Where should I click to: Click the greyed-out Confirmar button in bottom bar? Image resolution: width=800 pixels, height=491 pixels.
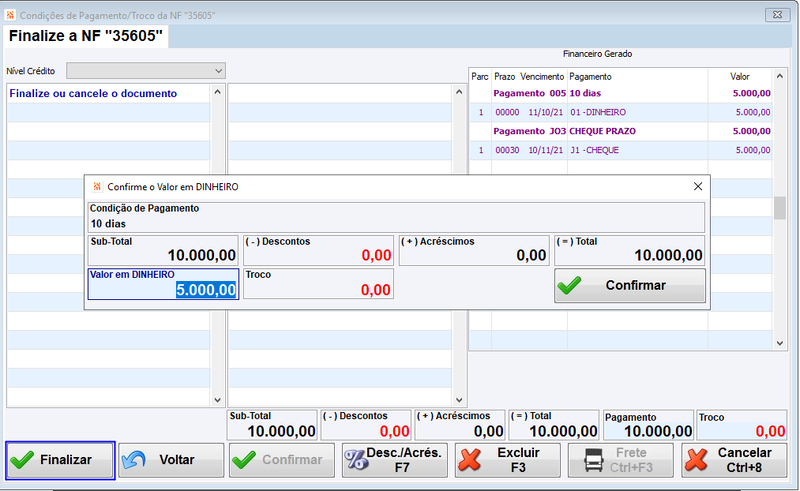282,460
